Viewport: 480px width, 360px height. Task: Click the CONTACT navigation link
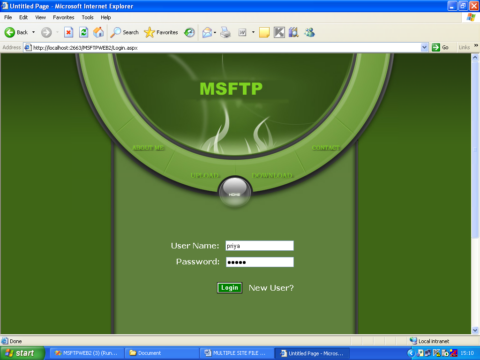coord(326,148)
